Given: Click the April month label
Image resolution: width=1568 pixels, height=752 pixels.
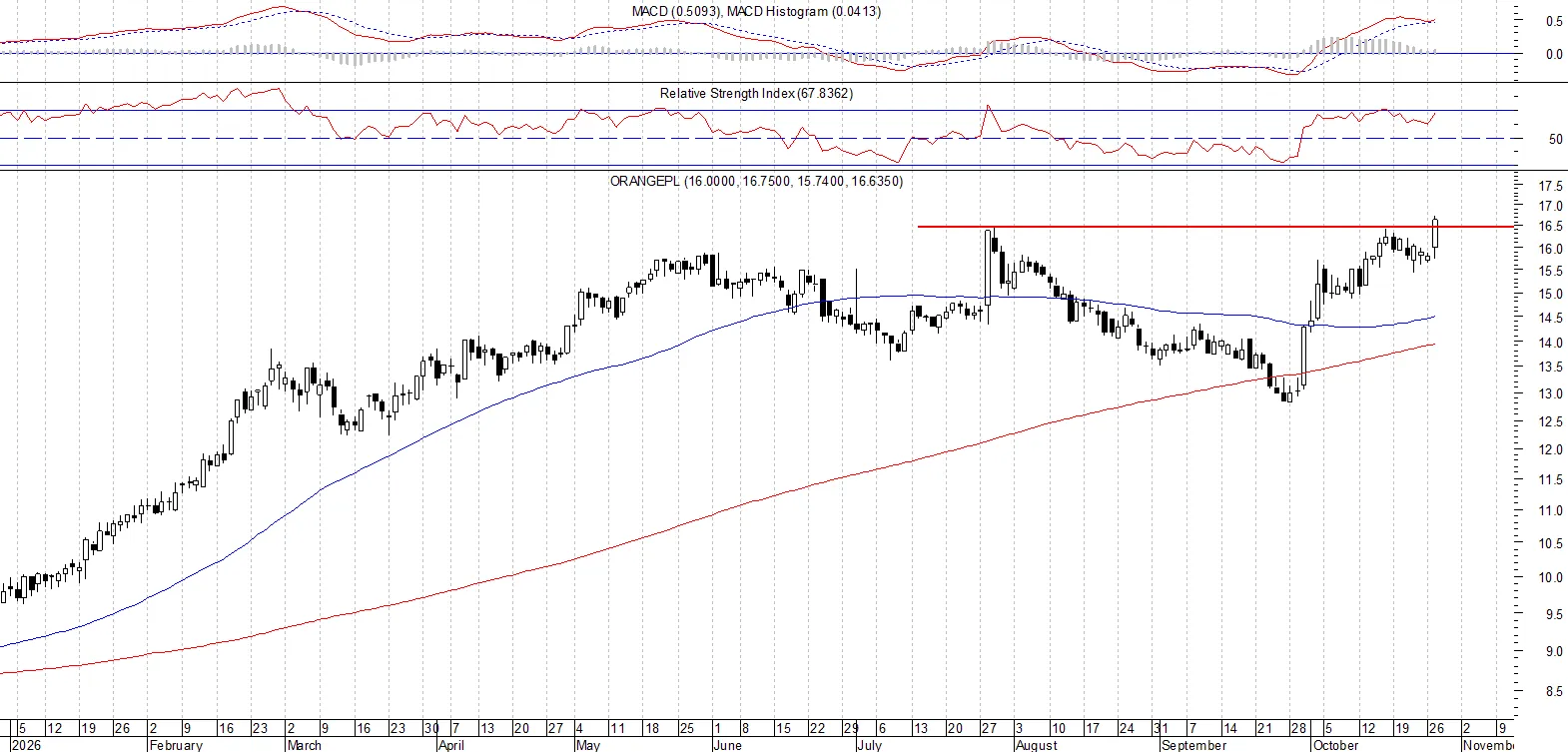Looking at the screenshot, I should (451, 745).
